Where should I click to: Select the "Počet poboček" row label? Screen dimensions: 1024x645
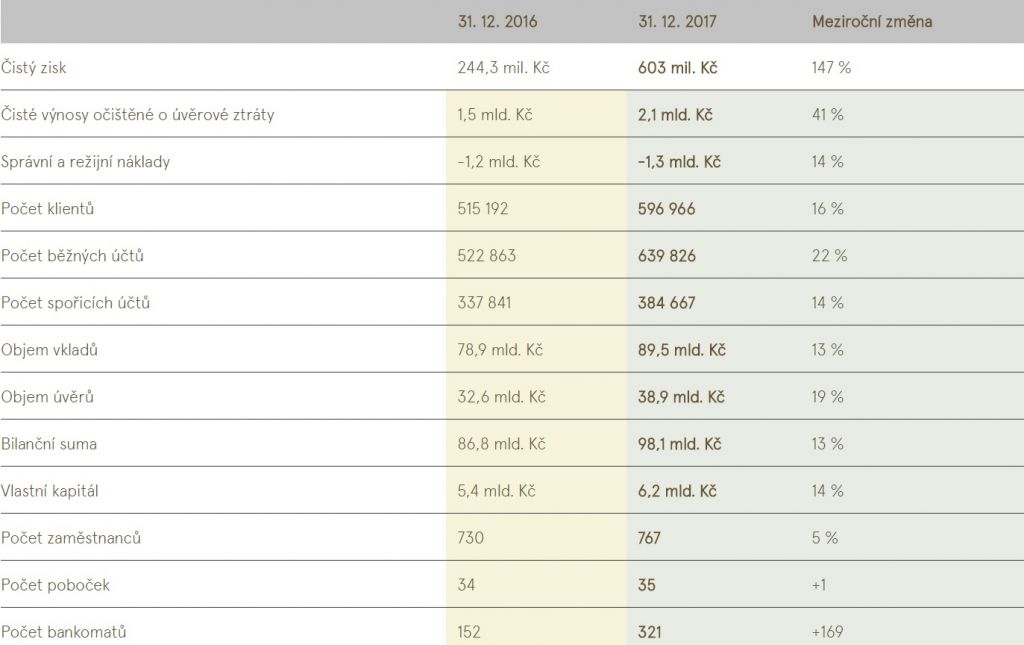(x=50, y=585)
